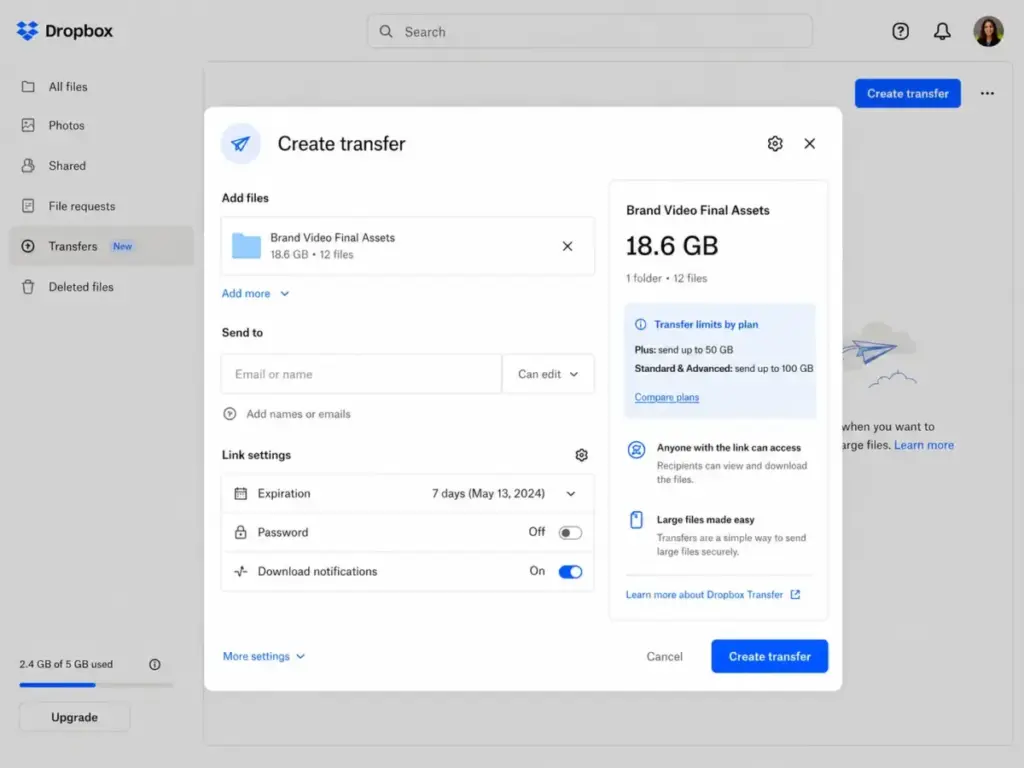Click the Email or name input field
Screen dimensions: 1024x768
pos(361,374)
